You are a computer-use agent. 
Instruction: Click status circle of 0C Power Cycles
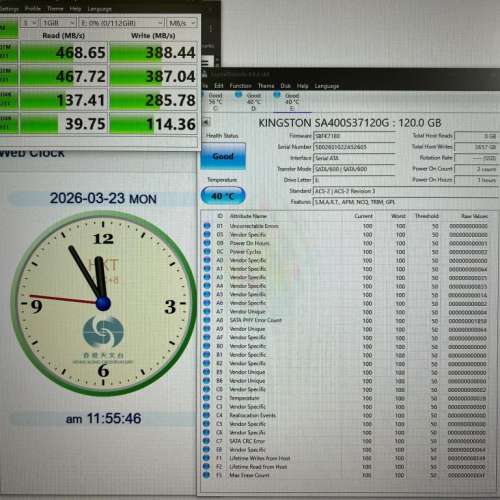207,252
